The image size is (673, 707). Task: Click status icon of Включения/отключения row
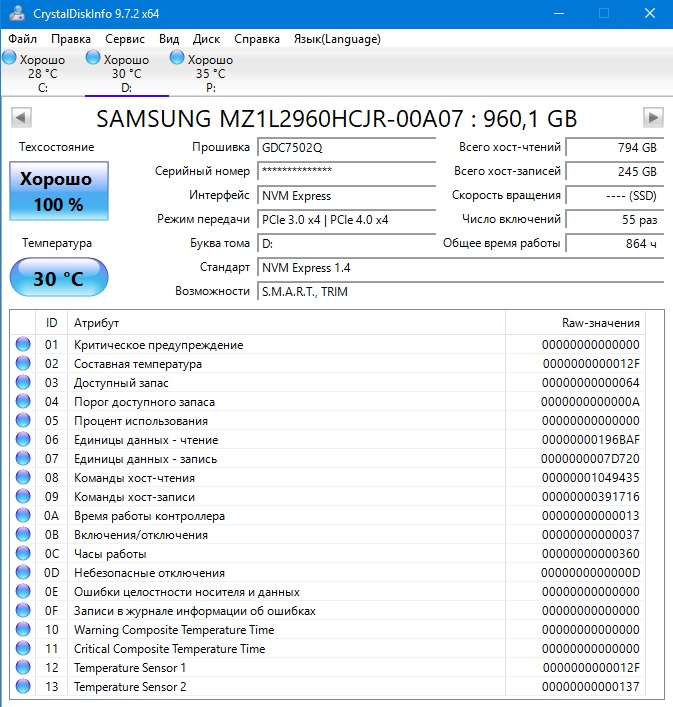coord(23,534)
